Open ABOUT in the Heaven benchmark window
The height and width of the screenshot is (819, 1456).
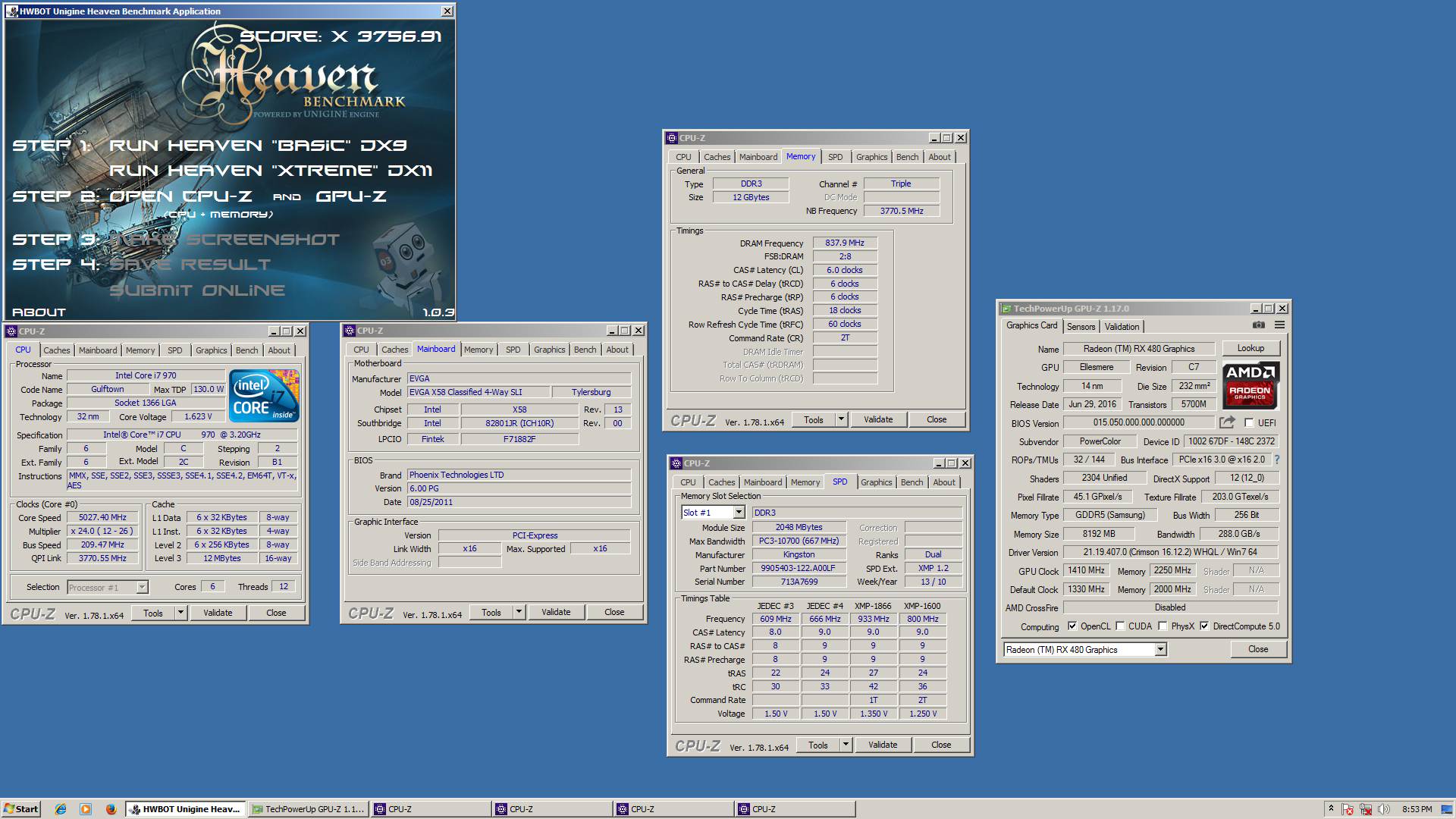coord(39,312)
